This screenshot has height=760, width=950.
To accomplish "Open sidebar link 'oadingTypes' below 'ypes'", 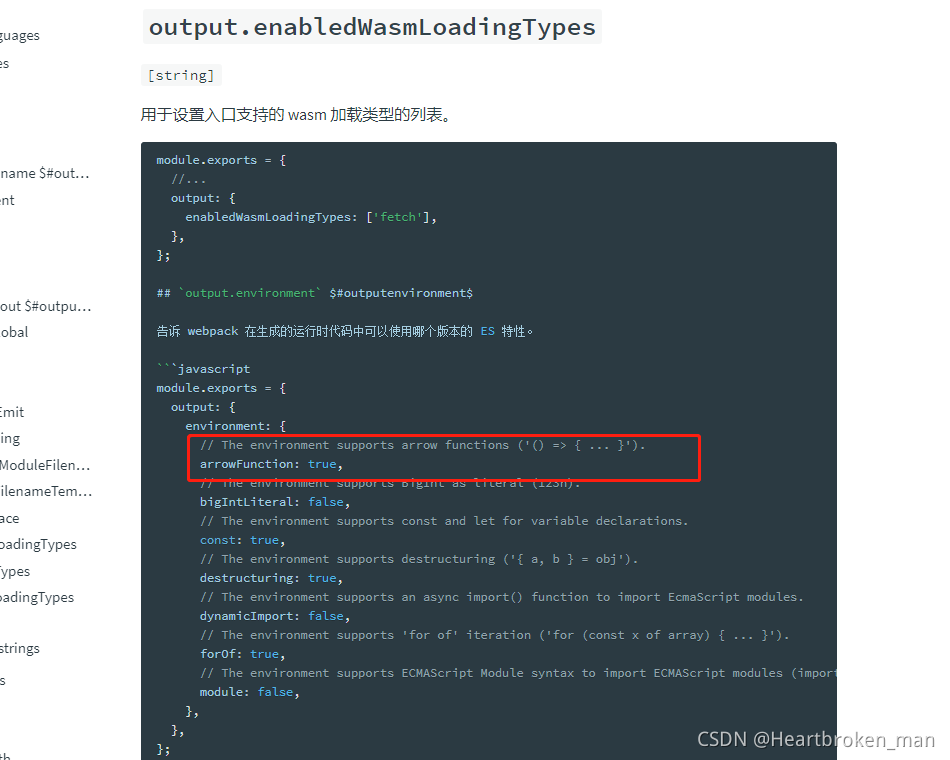I will 37,598.
